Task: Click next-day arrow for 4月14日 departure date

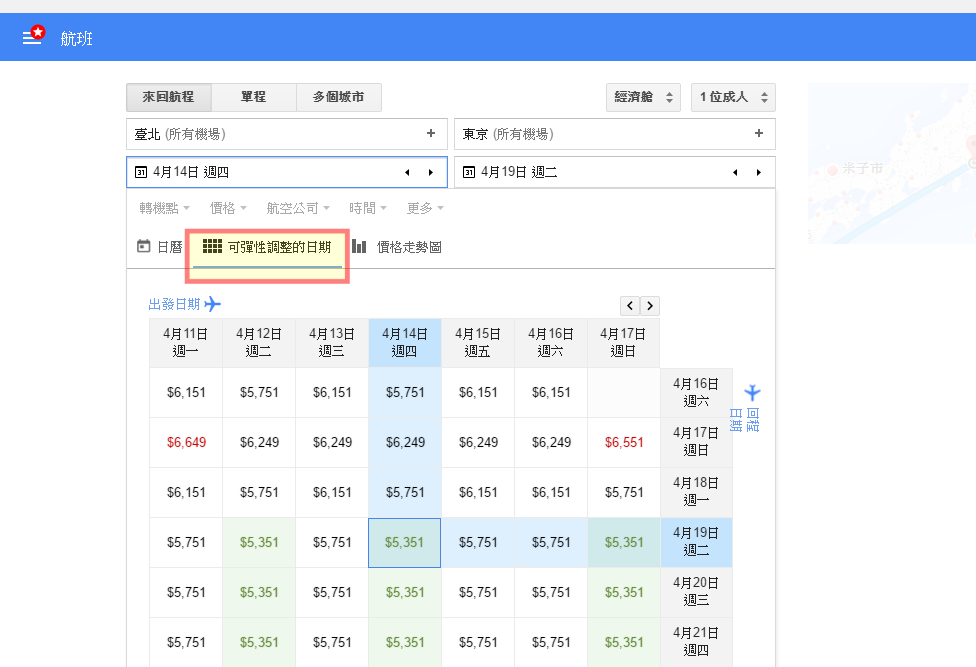Action: 431,172
